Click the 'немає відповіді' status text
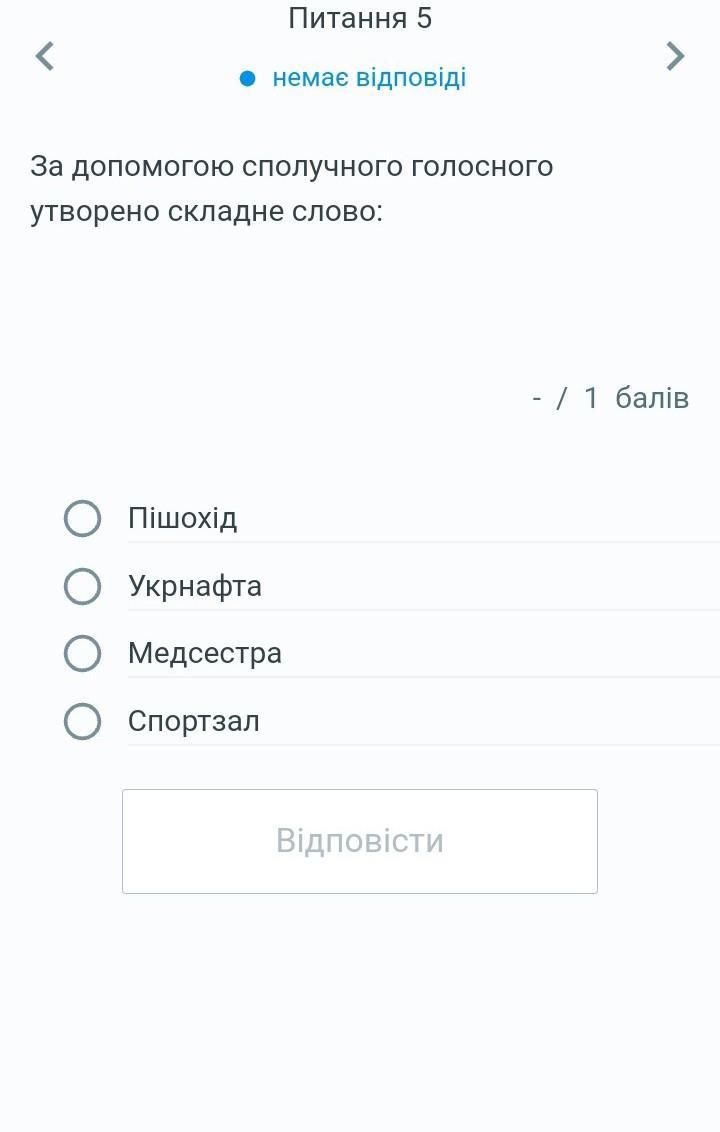Viewport: 720px width, 1132px height. click(x=369, y=78)
